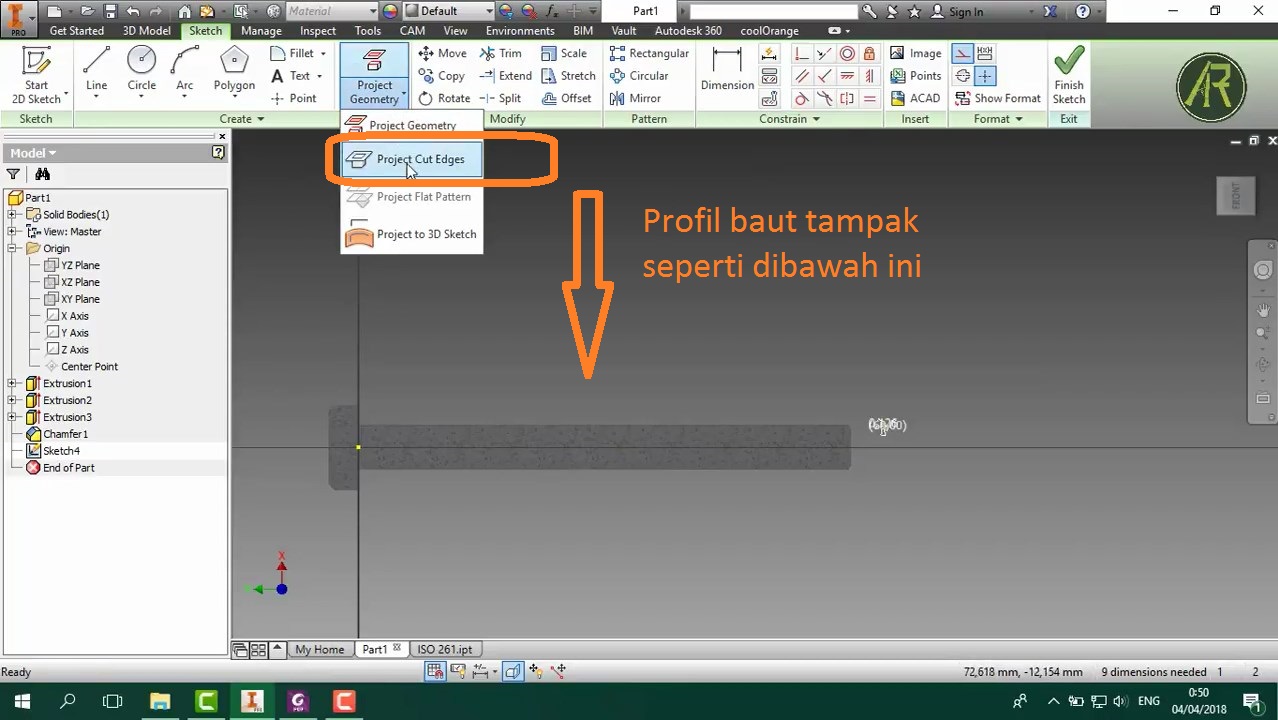Open the Polygon sketch tool
This screenshot has height=720, width=1278.
pyautogui.click(x=233, y=72)
